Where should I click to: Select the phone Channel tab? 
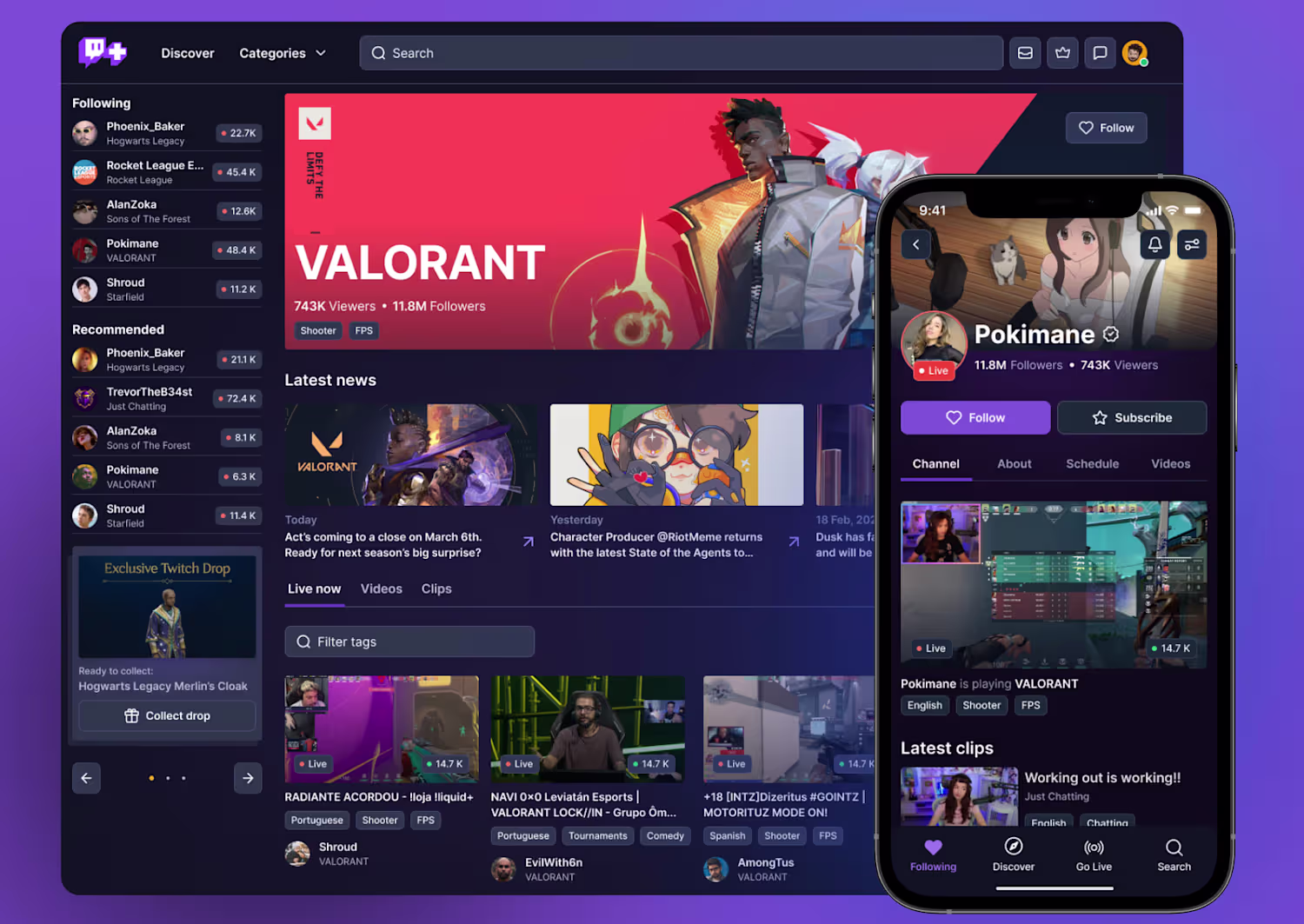click(x=936, y=464)
